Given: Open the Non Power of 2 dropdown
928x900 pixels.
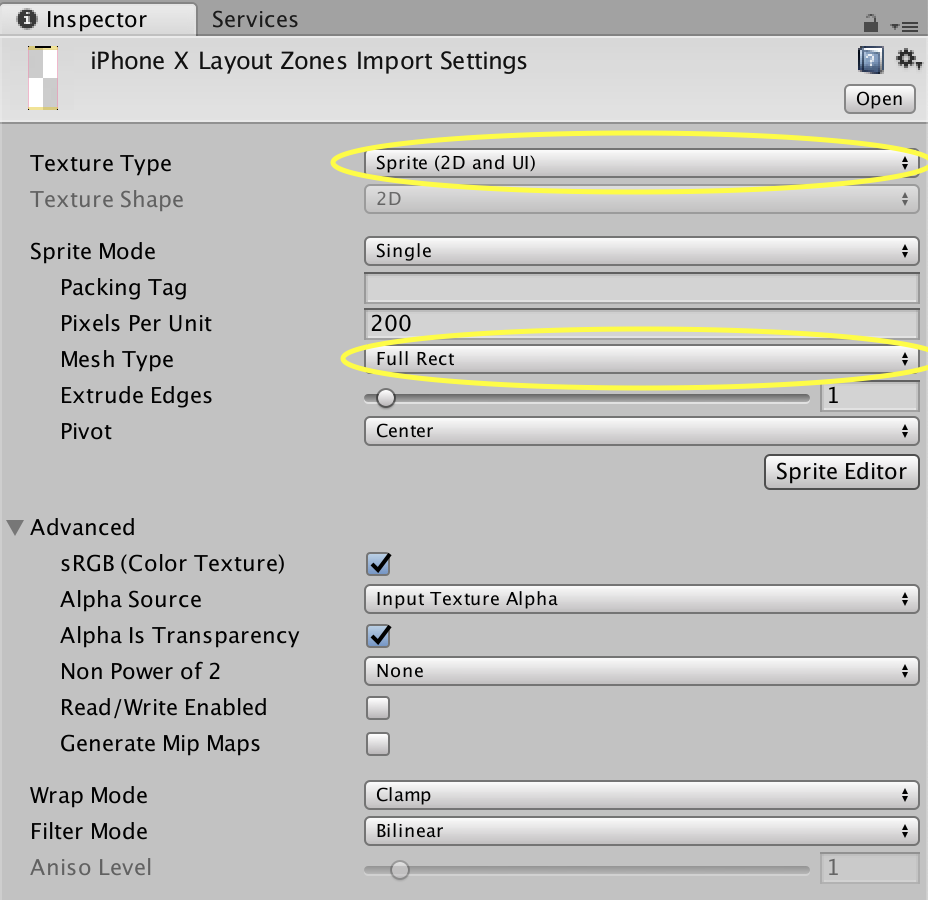Looking at the screenshot, I should click(642, 671).
